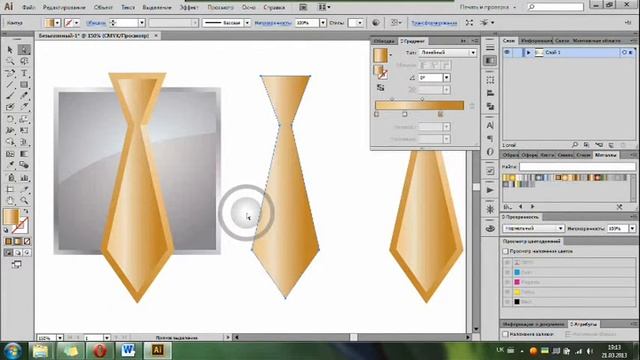This screenshot has height=360, width=640.
Task: Toggle visibility of the black separation row
Action: click(507, 302)
